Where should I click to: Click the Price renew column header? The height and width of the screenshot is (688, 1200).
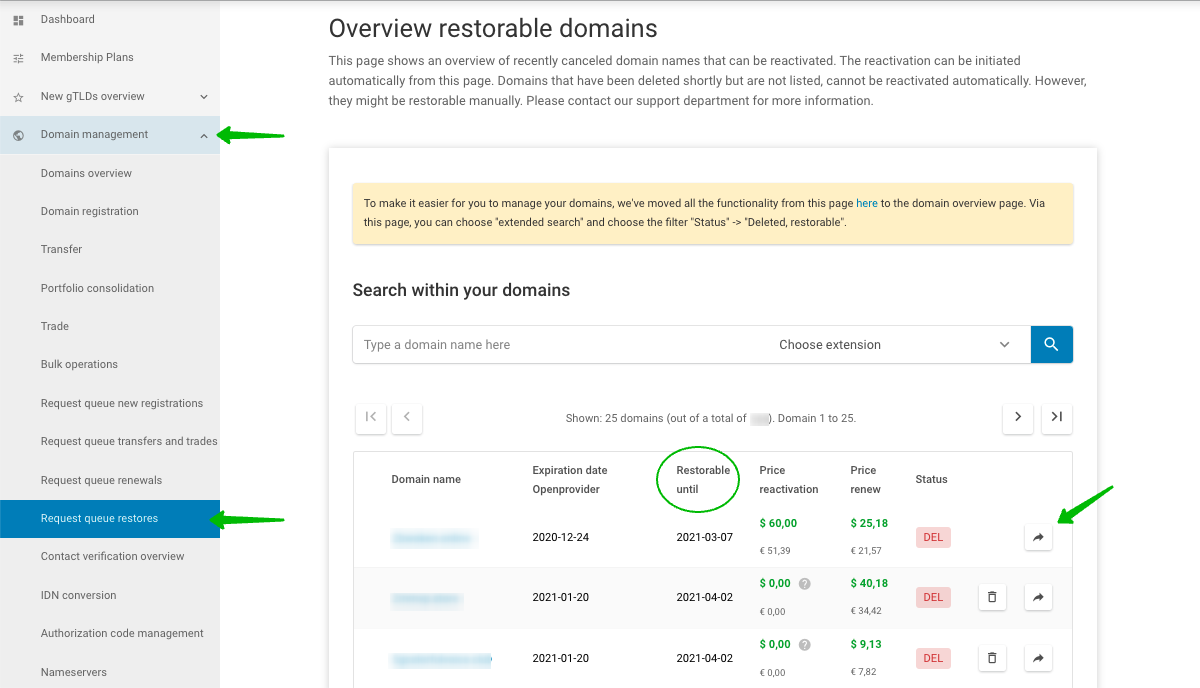pyautogui.click(x=866, y=479)
